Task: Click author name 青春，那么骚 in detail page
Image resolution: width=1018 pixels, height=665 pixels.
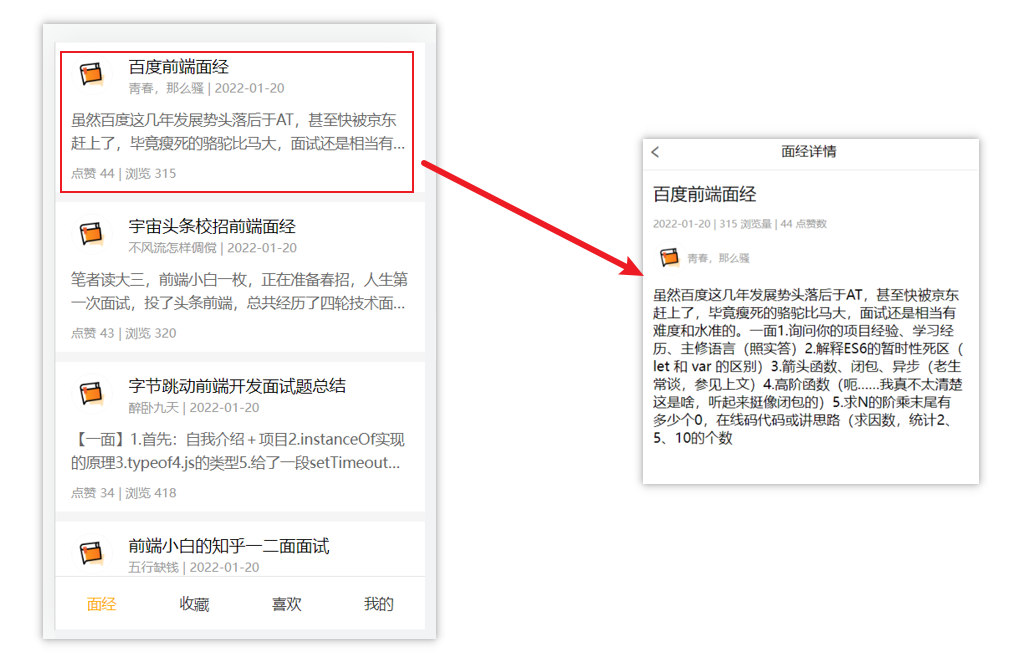Action: pyautogui.click(x=719, y=258)
